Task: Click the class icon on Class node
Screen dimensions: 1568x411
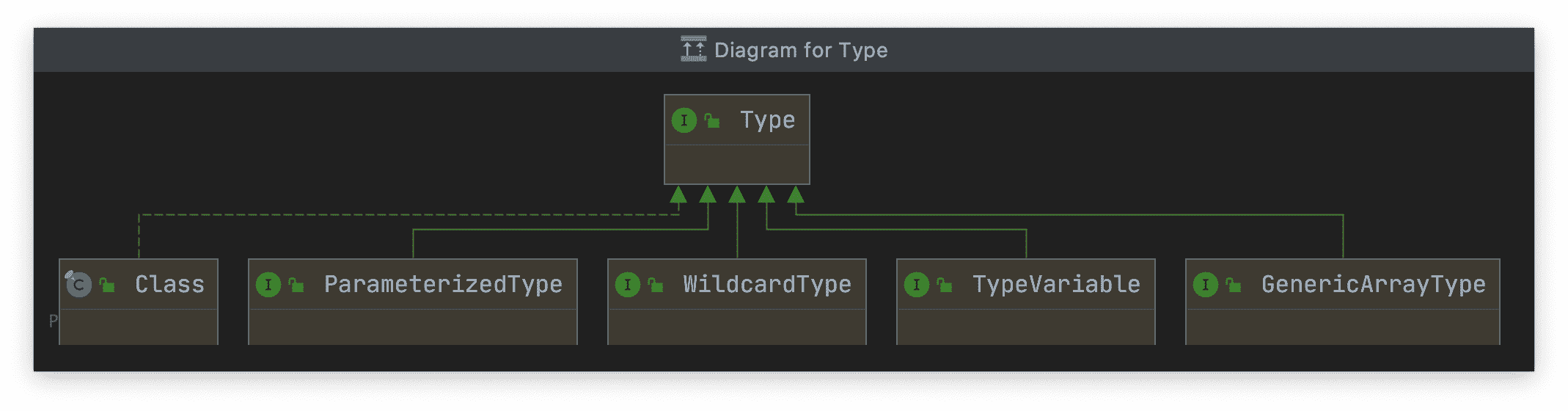Action: (78, 285)
